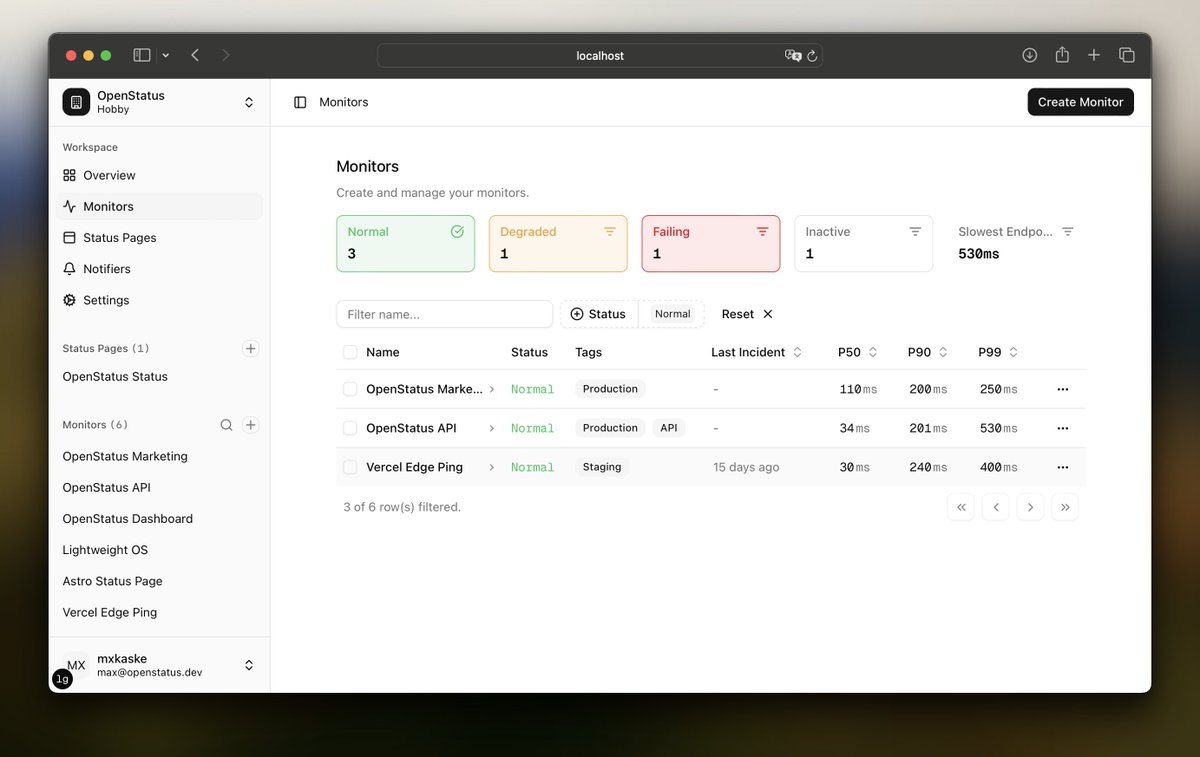Click the Normal filter chip
Screen dimensions: 1200x757
[672, 314]
